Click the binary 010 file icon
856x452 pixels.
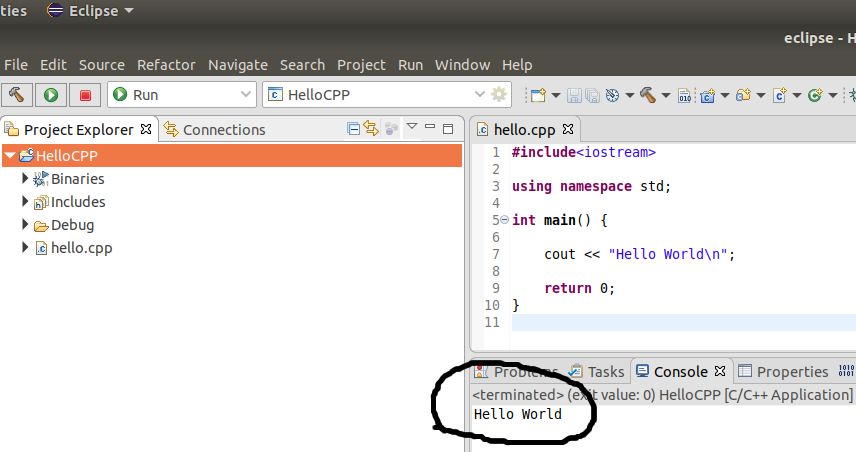tap(685, 96)
